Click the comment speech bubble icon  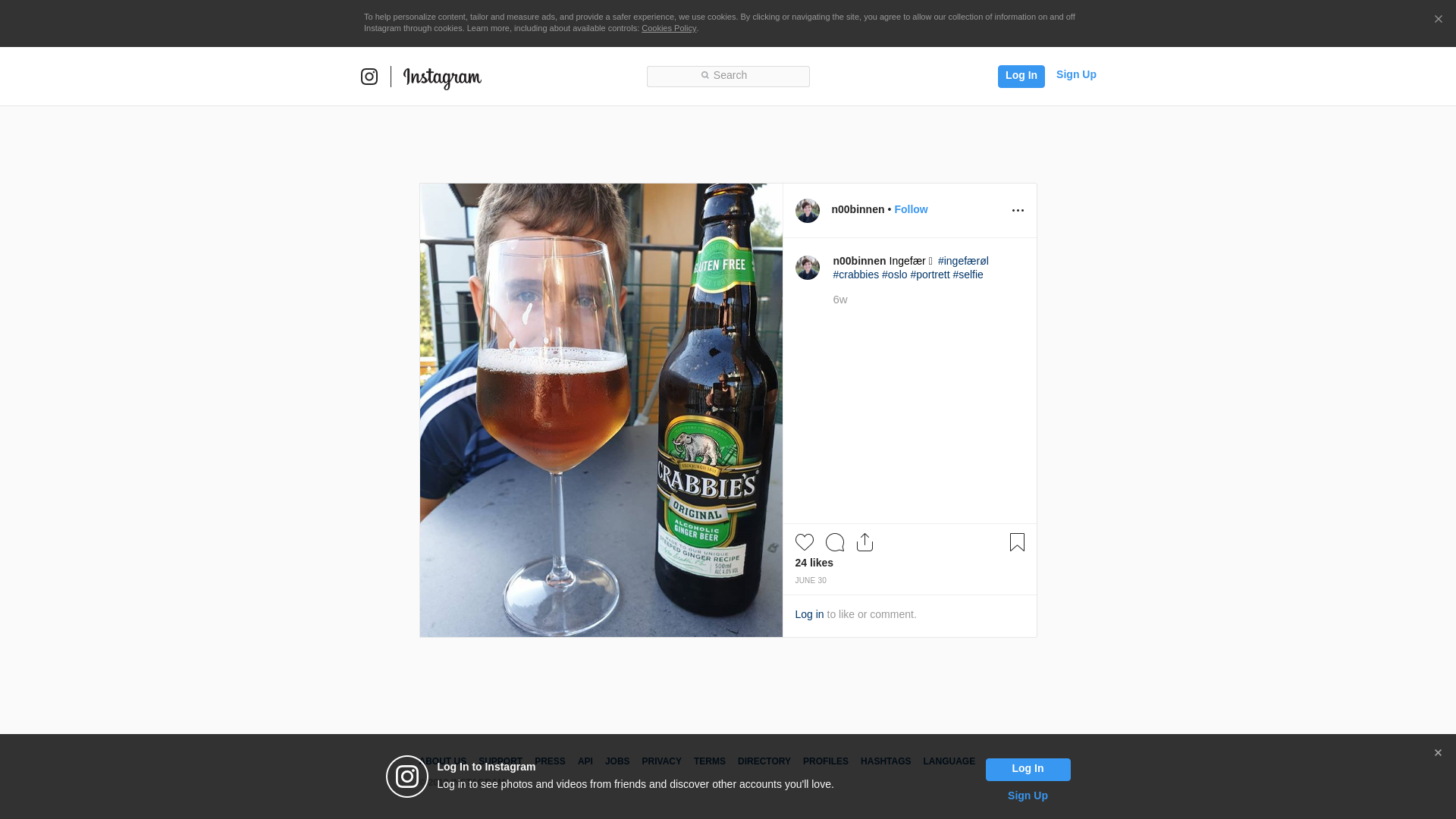[834, 542]
